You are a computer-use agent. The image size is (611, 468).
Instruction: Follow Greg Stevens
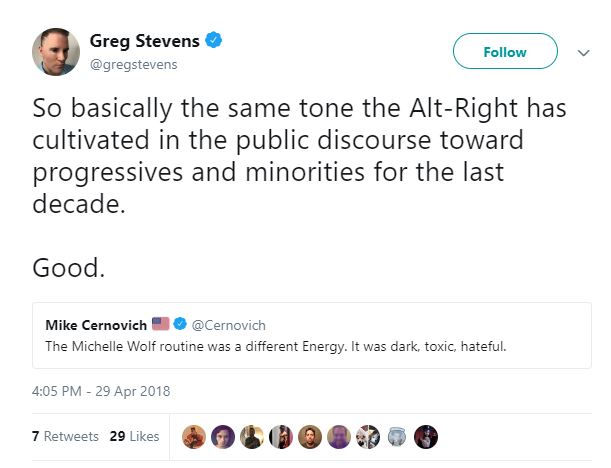(x=504, y=52)
